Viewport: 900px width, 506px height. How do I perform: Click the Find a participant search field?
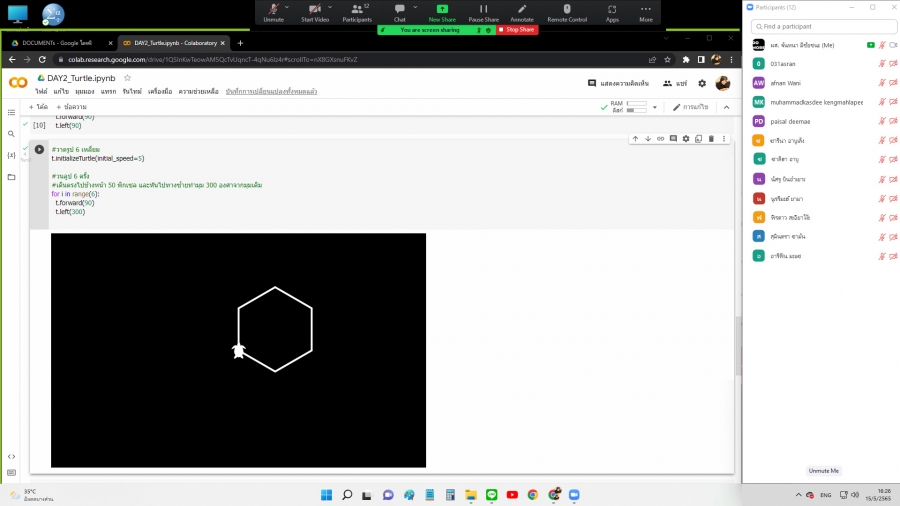(820, 26)
